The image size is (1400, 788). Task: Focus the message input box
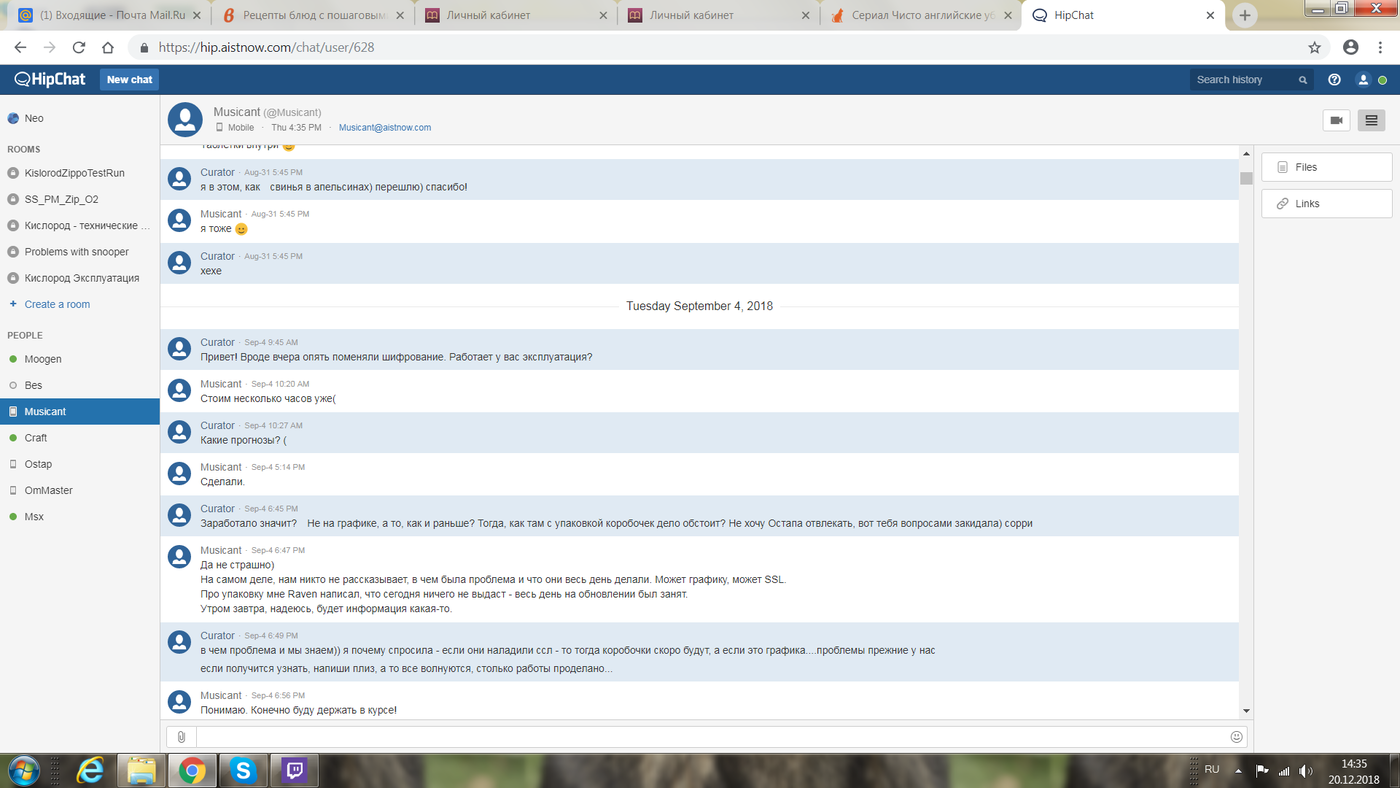pyautogui.click(x=711, y=737)
